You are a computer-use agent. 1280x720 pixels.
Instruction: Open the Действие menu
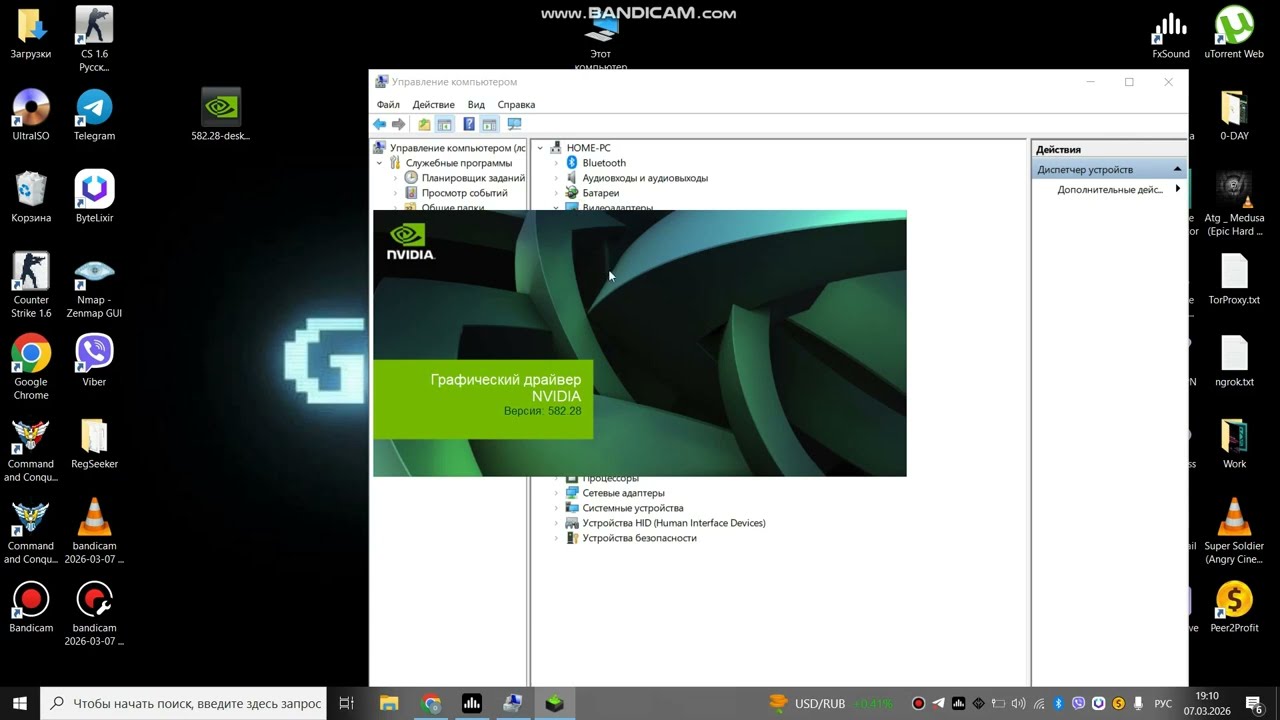pos(433,105)
